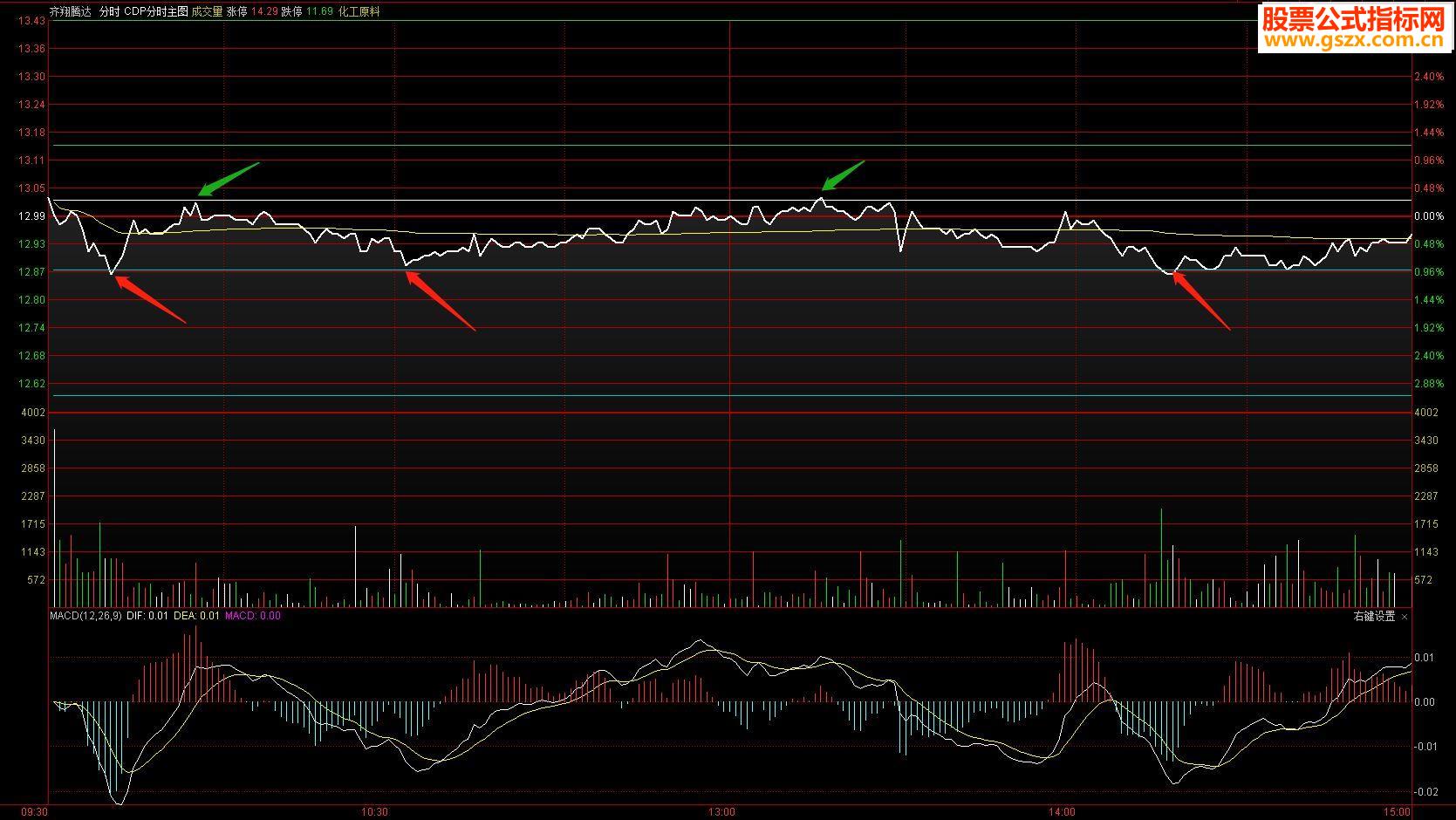The height and width of the screenshot is (820, 1456).
Task: Click the 齐翔腾达 stock name
Action: tap(71, 12)
